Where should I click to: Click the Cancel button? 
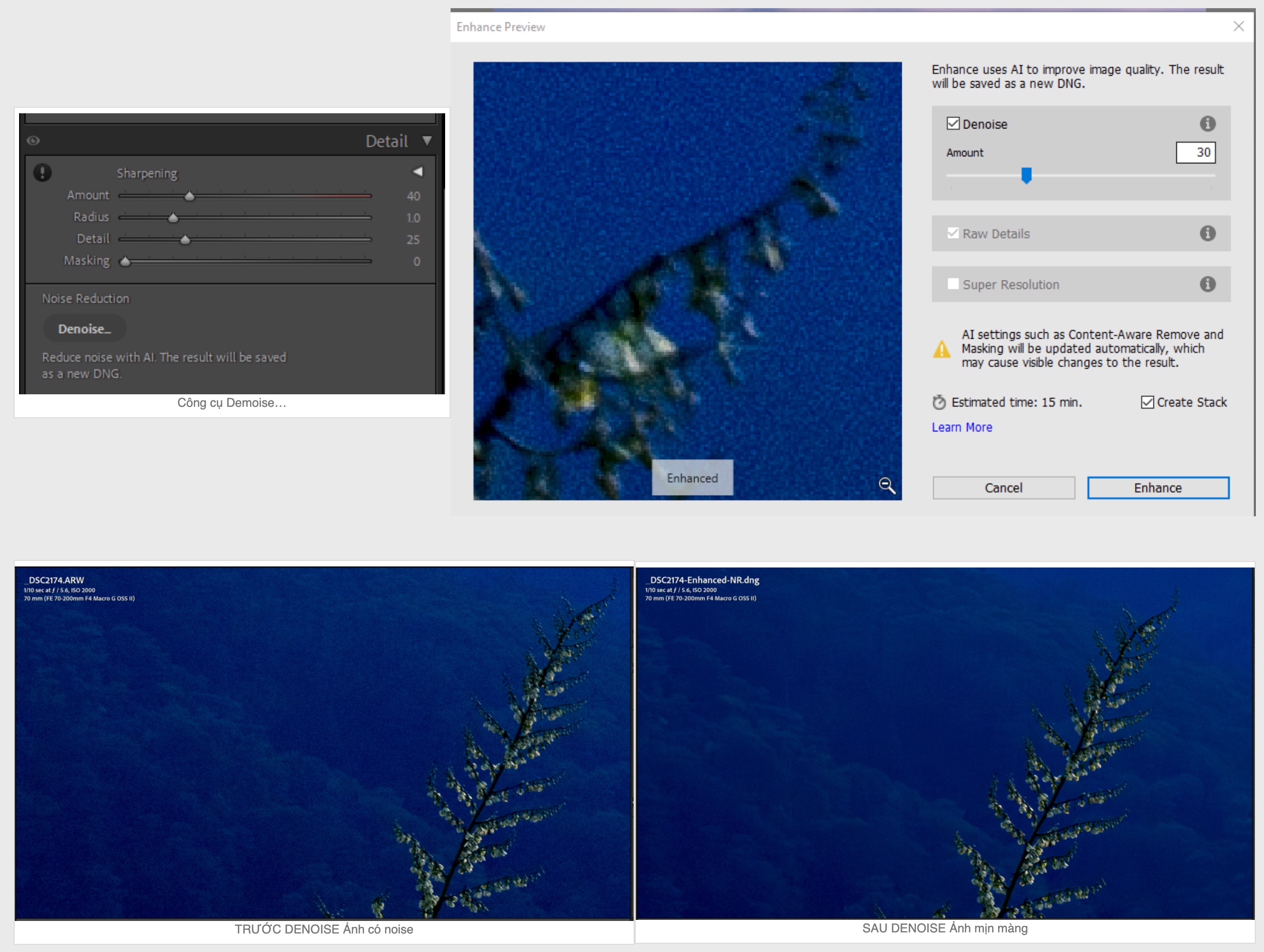[1004, 487]
